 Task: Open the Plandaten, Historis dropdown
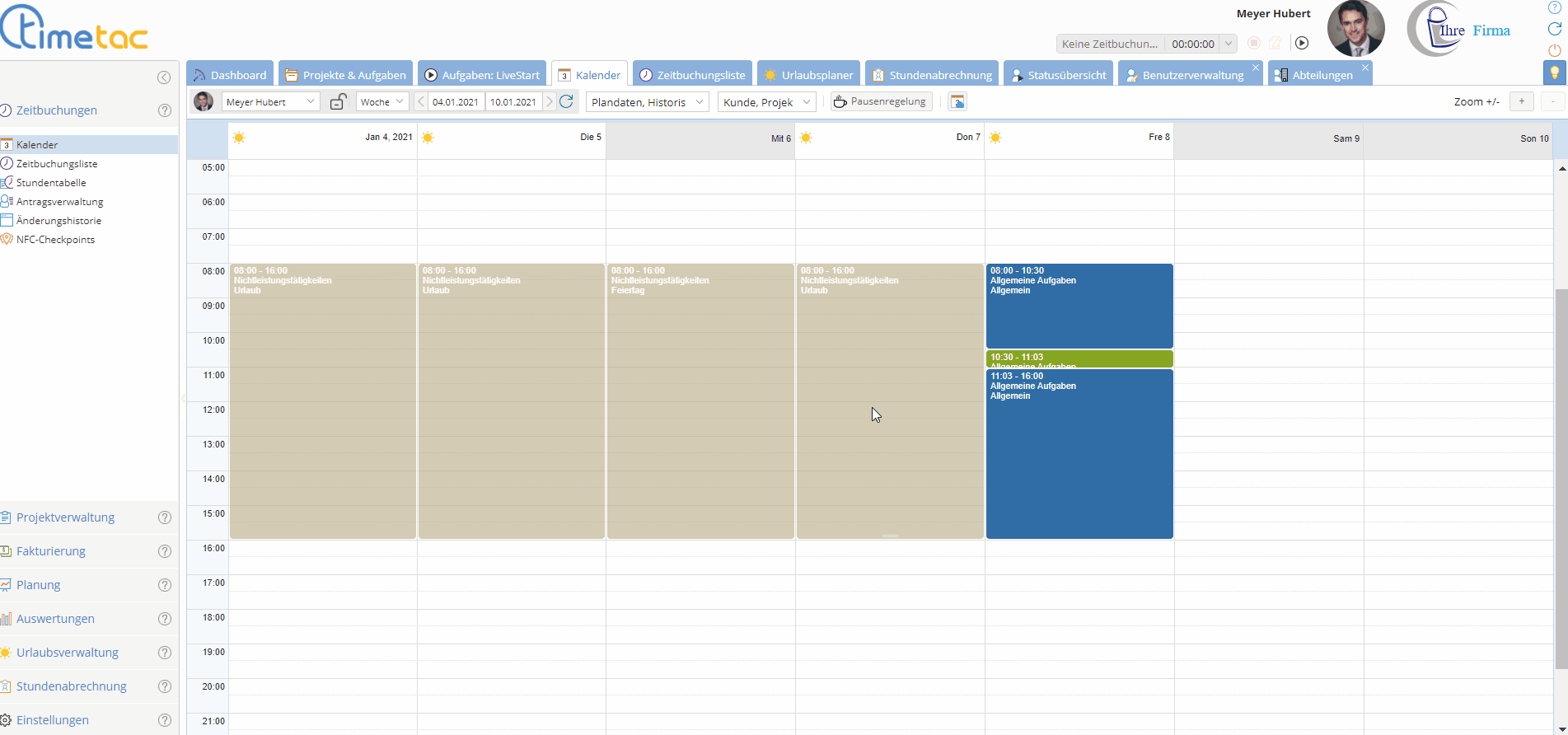coord(648,102)
